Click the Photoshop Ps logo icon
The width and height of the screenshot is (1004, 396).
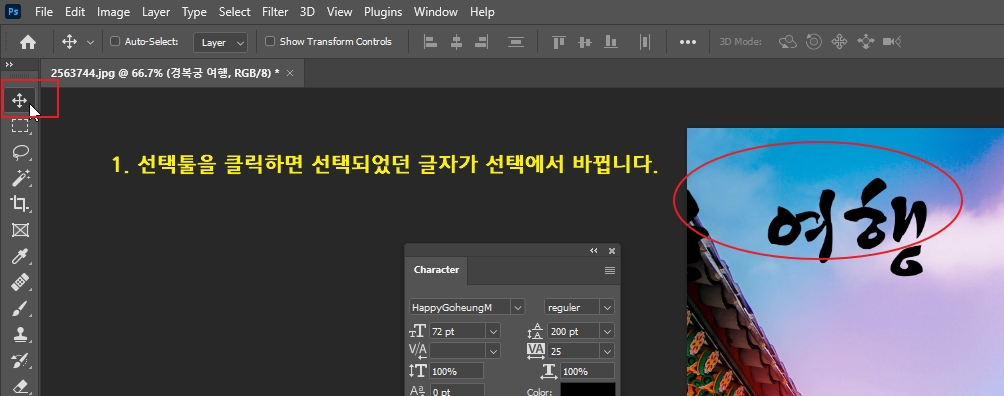(13, 12)
